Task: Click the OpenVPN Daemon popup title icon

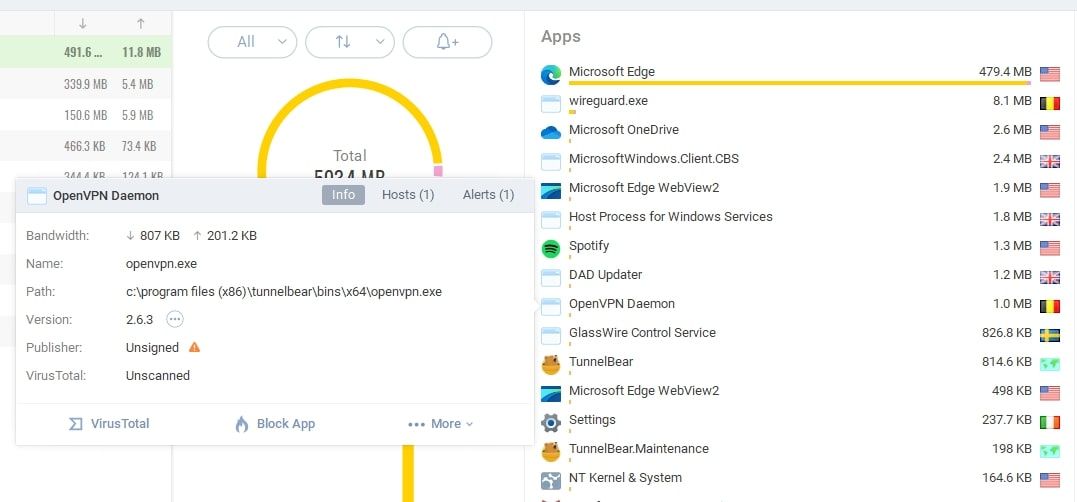Action: (x=36, y=196)
